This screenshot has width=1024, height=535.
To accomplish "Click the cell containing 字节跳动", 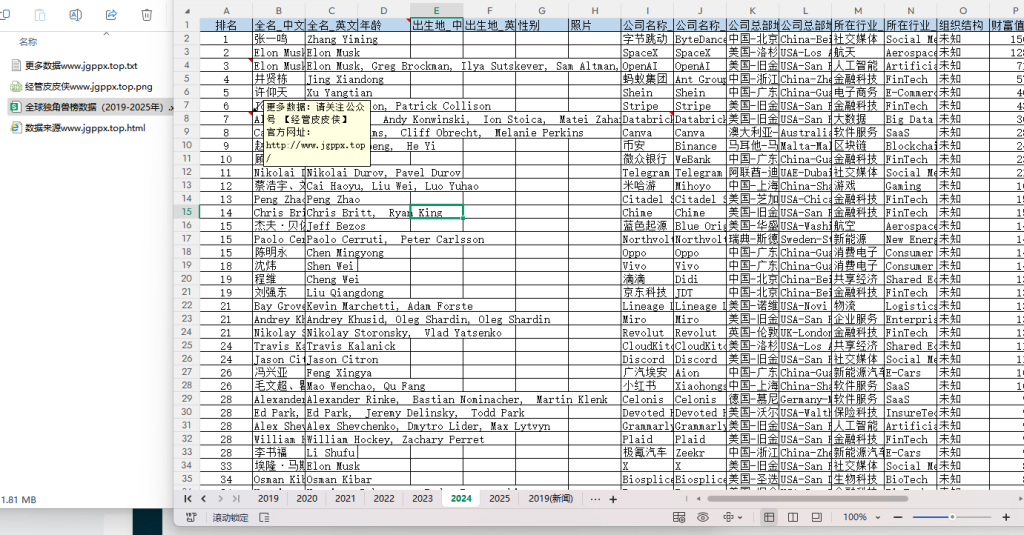I will [x=647, y=39].
